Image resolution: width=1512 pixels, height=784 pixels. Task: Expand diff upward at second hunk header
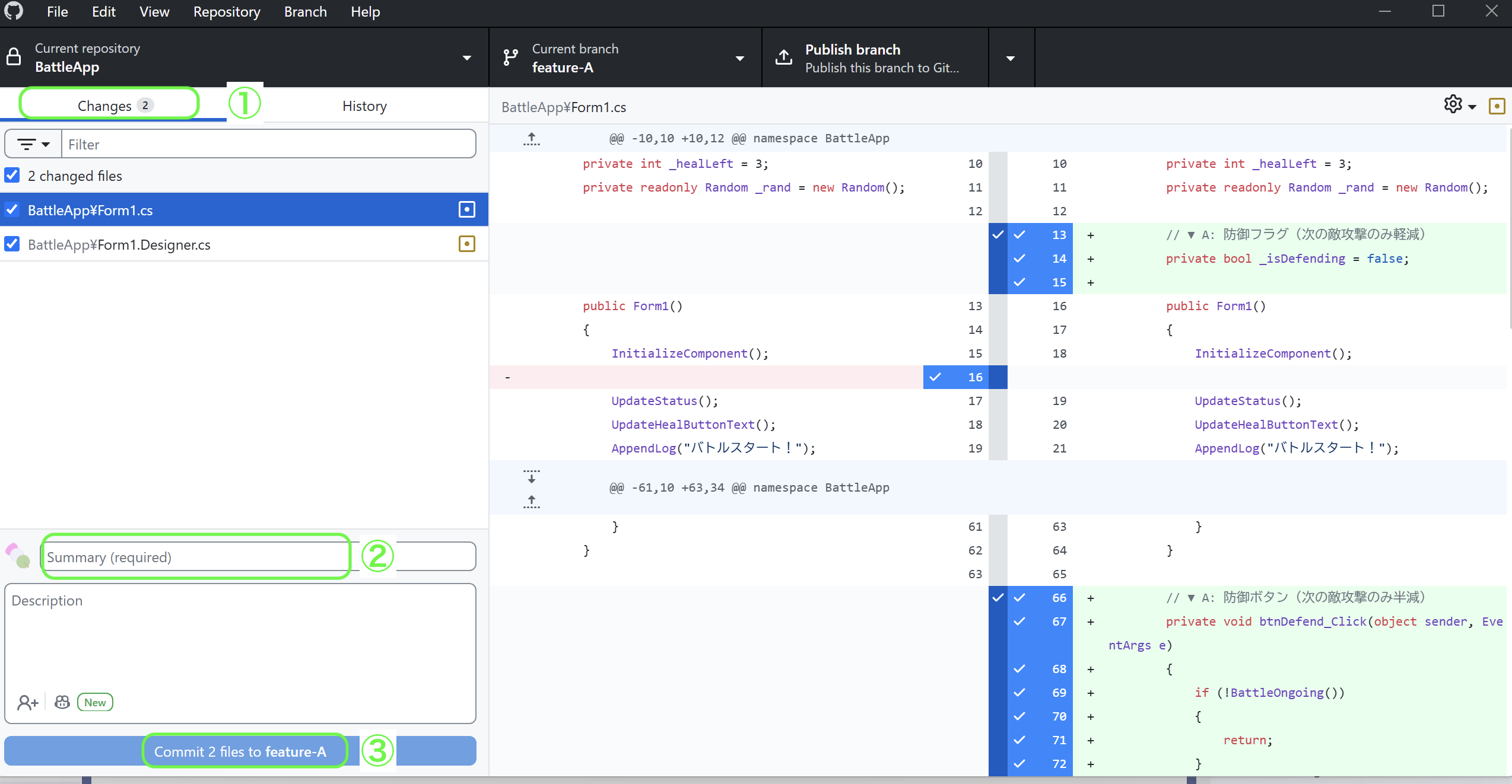(x=532, y=502)
